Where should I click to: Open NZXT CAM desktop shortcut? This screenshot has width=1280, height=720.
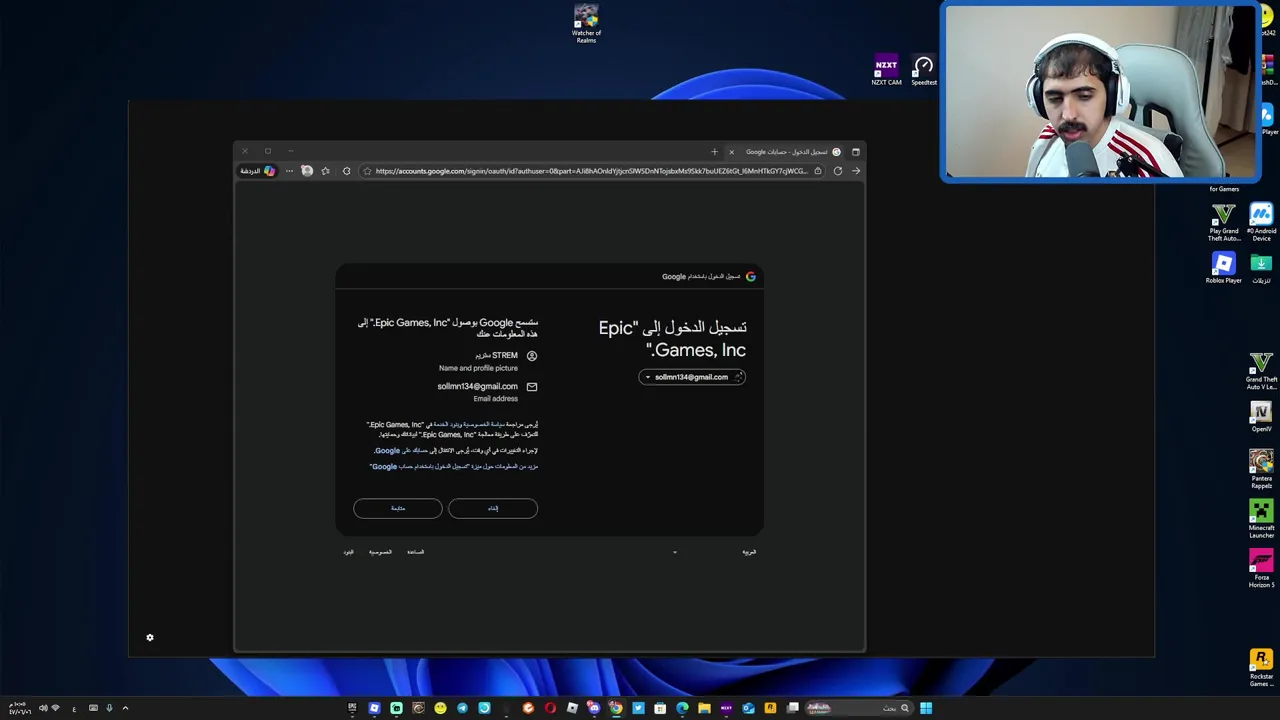tap(886, 71)
